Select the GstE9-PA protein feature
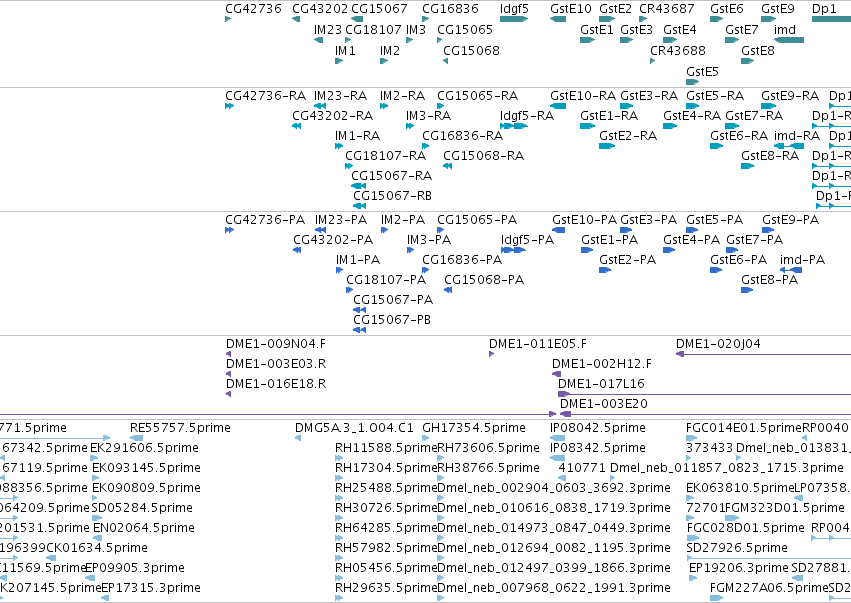This screenshot has height=603, width=851. pos(768,230)
